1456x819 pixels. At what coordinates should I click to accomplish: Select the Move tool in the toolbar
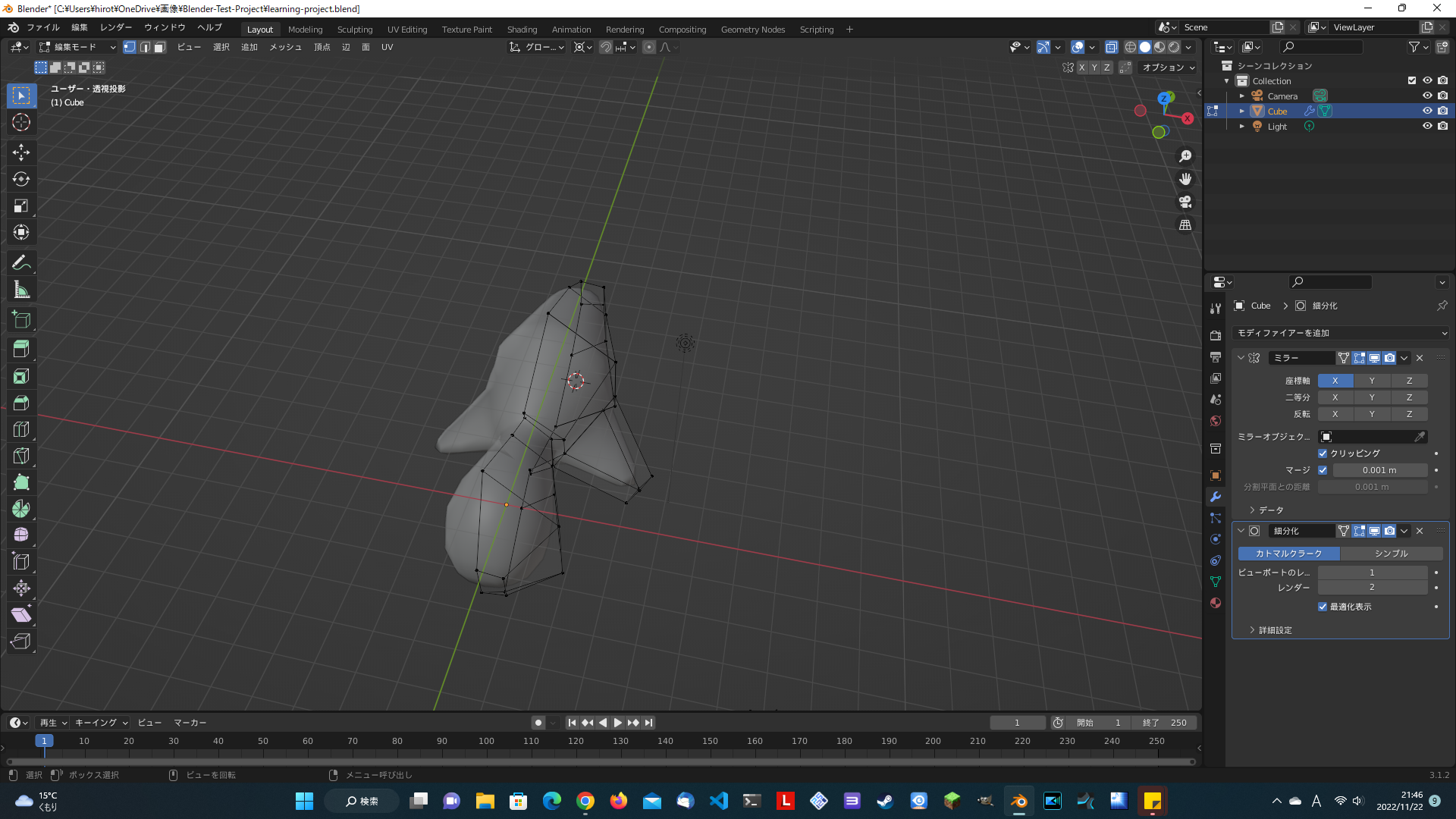point(20,152)
